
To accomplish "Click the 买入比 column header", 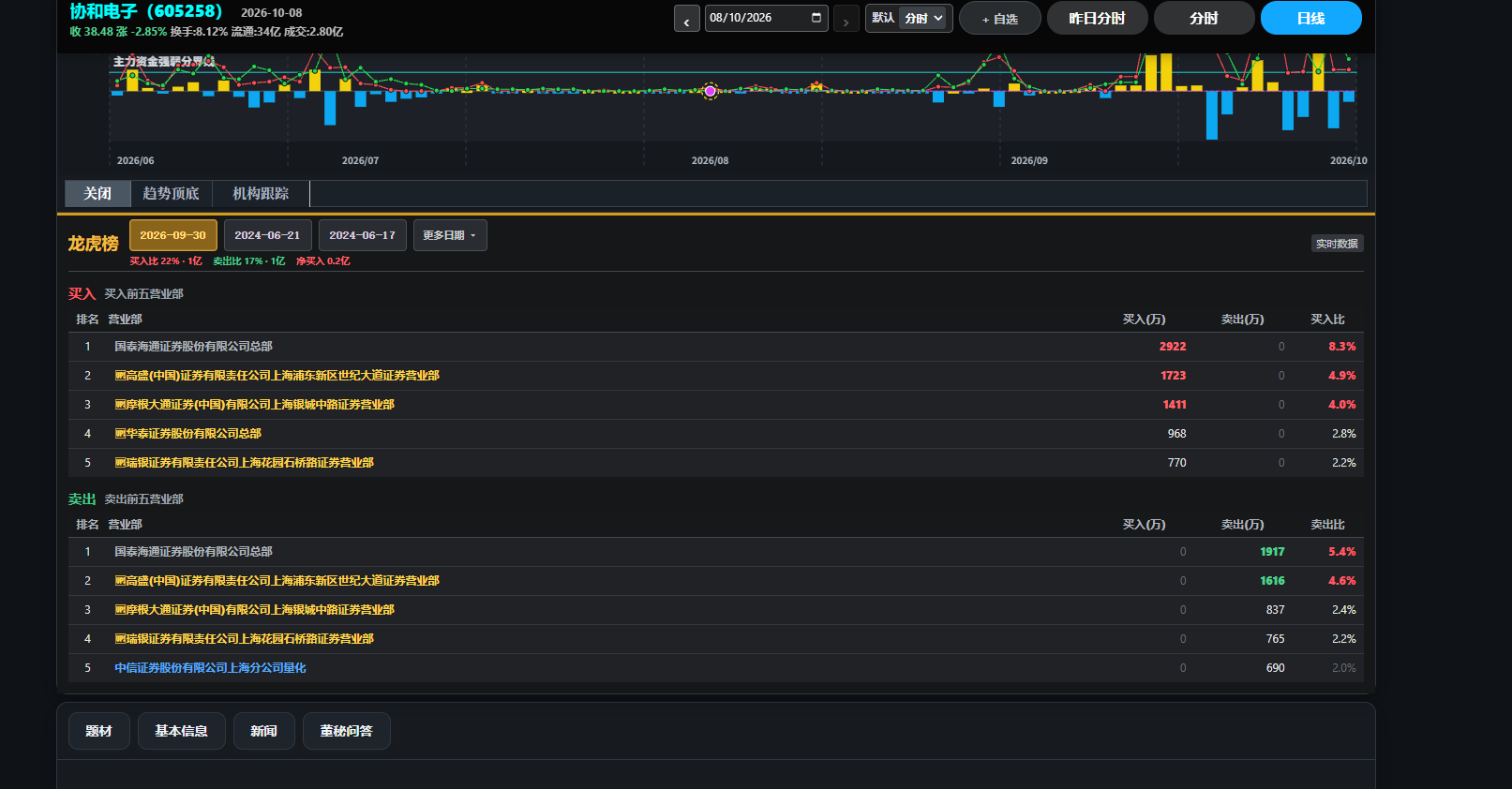I will coord(1327,320).
